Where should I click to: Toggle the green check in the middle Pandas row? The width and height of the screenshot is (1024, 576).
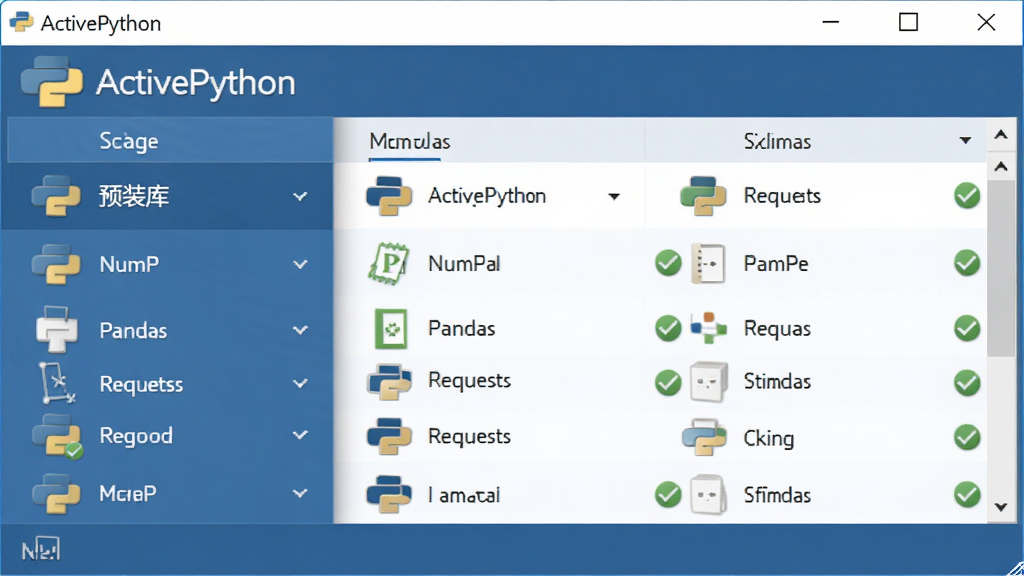click(668, 328)
